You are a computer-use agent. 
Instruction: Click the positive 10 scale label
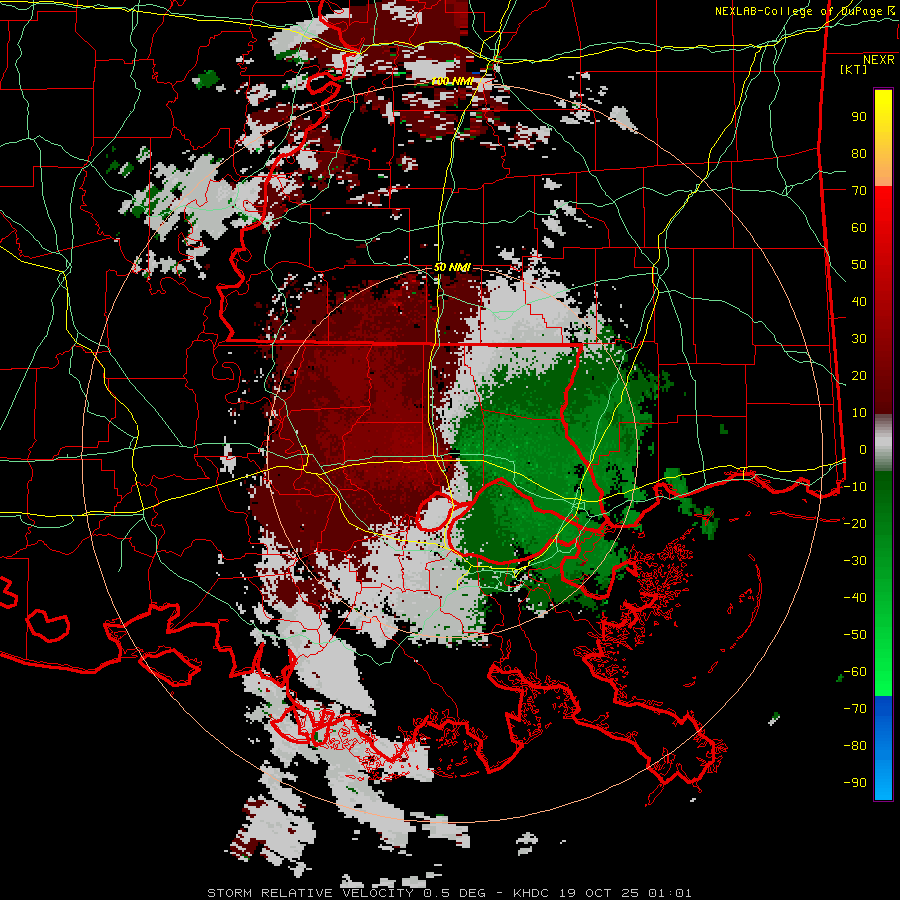point(859,413)
